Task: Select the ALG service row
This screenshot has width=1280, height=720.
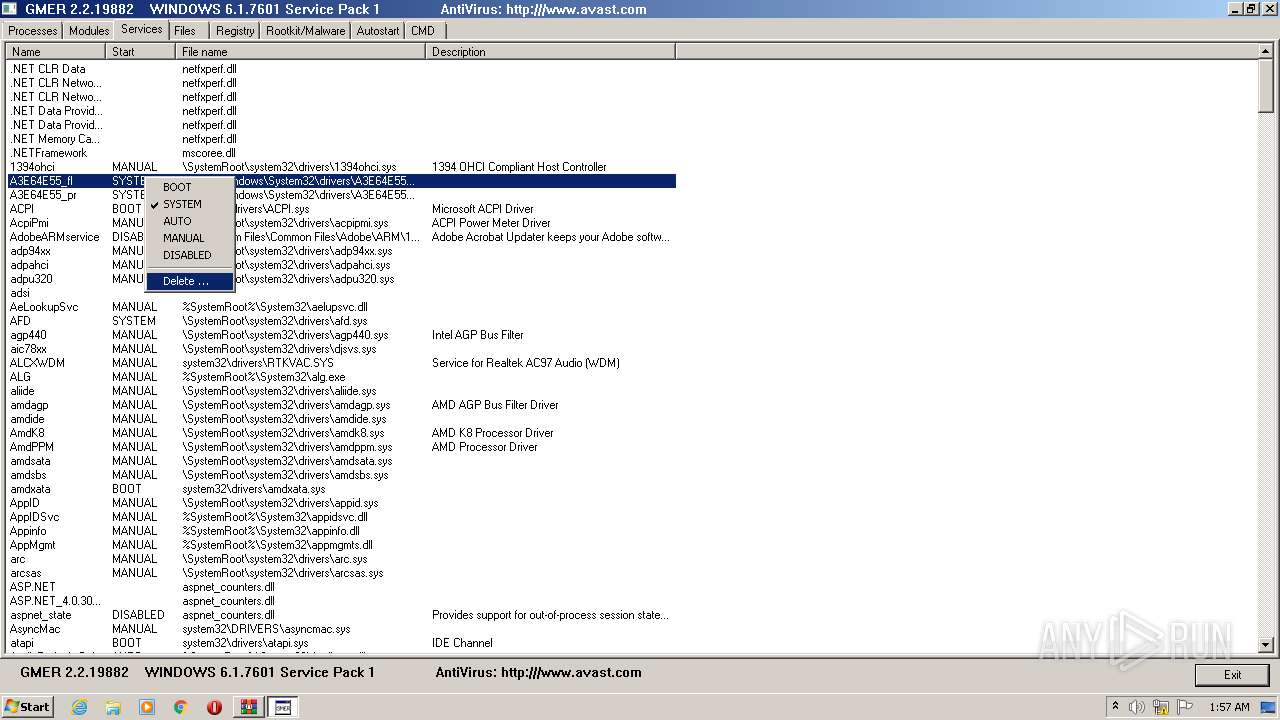Action: pyautogui.click(x=342, y=377)
